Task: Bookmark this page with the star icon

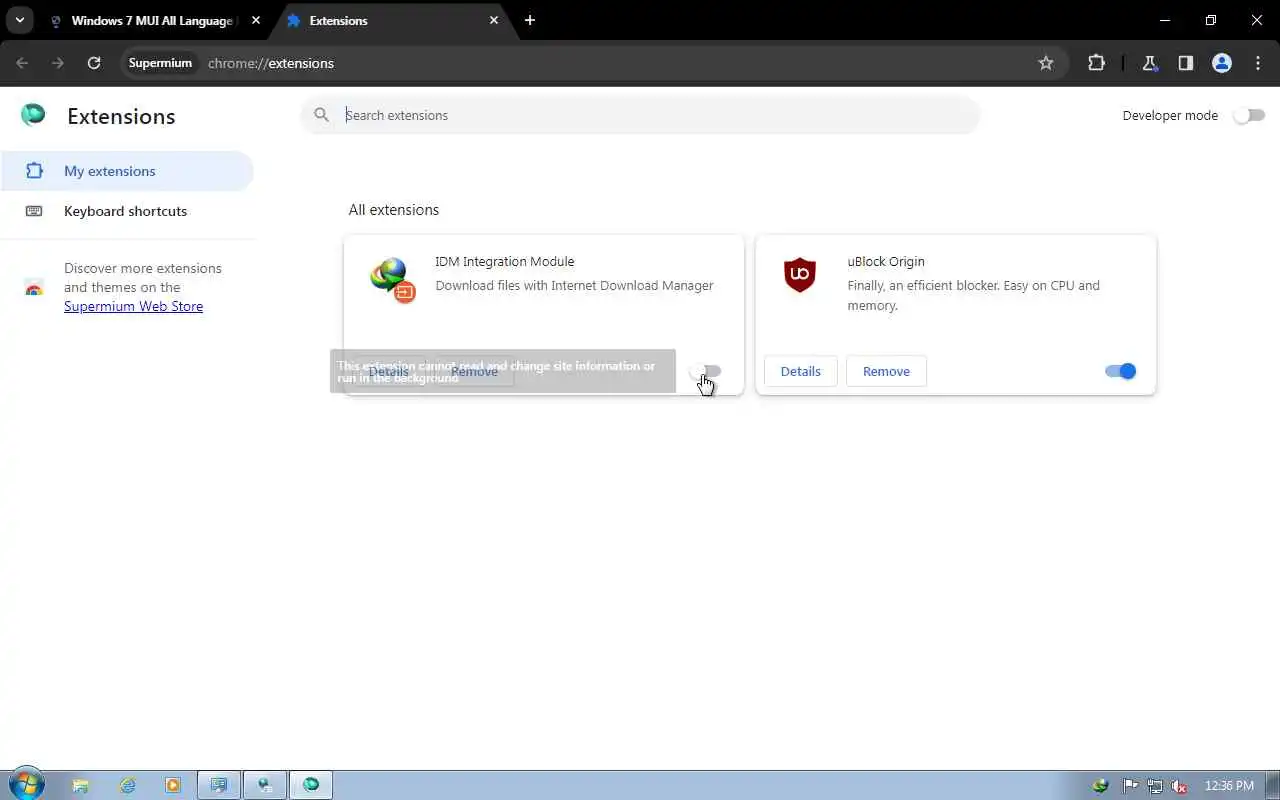Action: [1046, 63]
